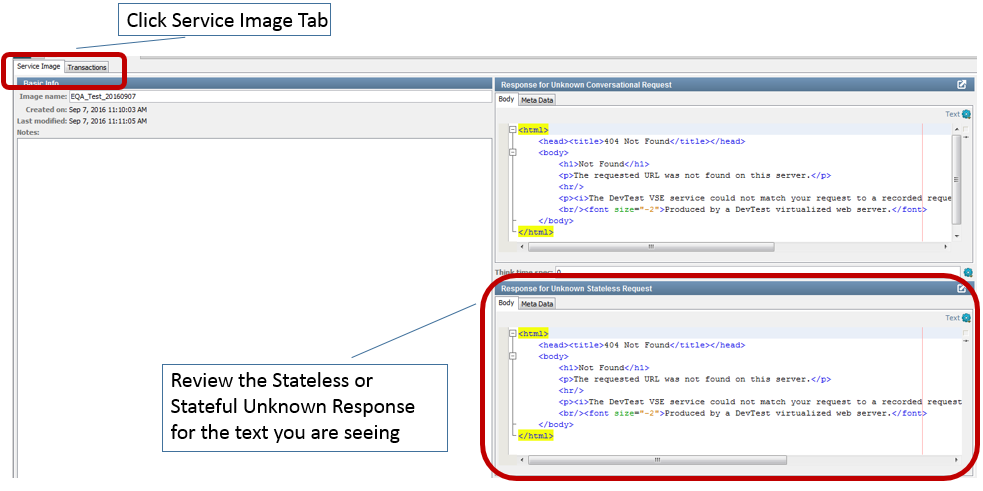Click the Stateless response horizontal scrollbar
This screenshot has height=491, width=983.
[656, 460]
